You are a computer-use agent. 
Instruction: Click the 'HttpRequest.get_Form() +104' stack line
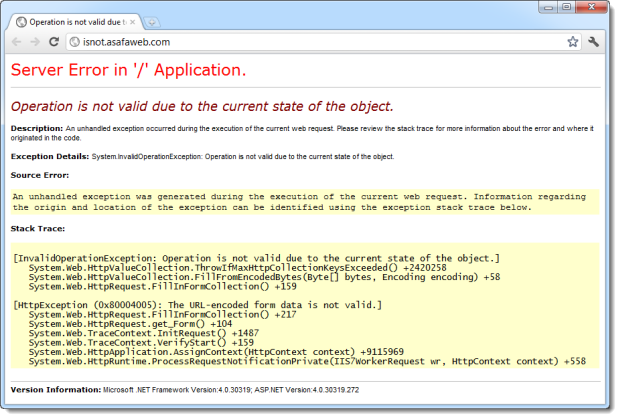[130, 324]
